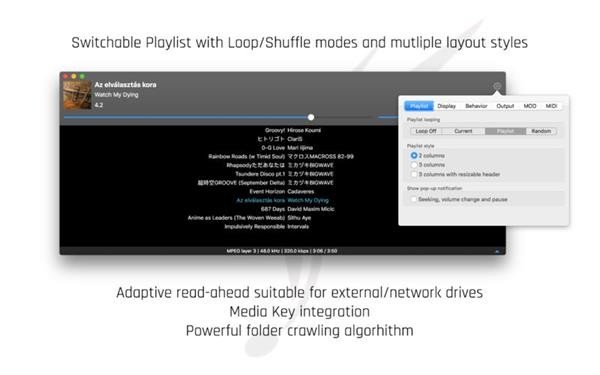The image size is (600, 375).
Task: Open the Behavior tab
Action: (x=476, y=106)
